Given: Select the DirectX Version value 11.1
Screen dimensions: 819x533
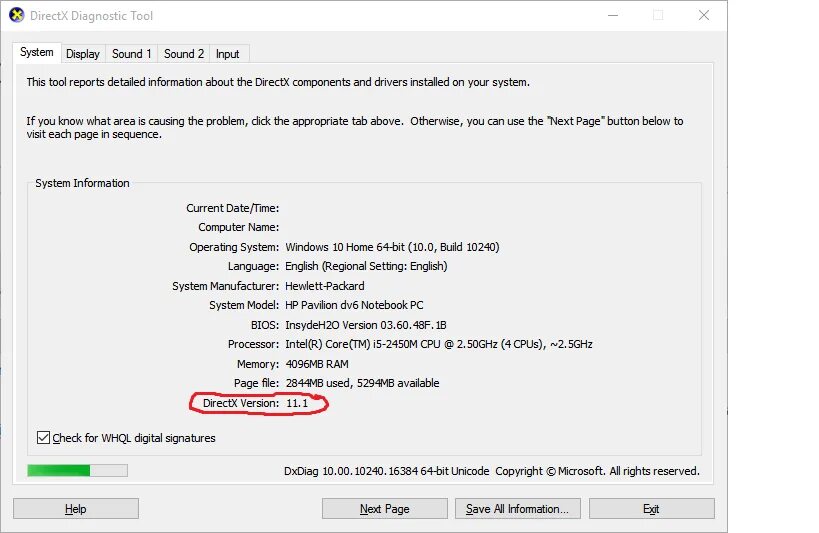Looking at the screenshot, I should click(x=297, y=403).
